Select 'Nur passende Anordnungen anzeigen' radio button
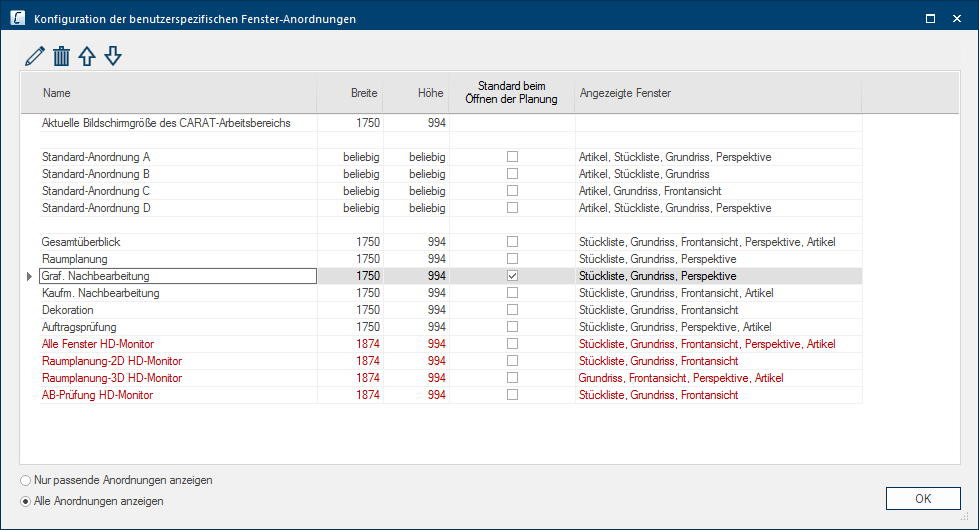Image resolution: width=979 pixels, height=530 pixels. point(26,480)
